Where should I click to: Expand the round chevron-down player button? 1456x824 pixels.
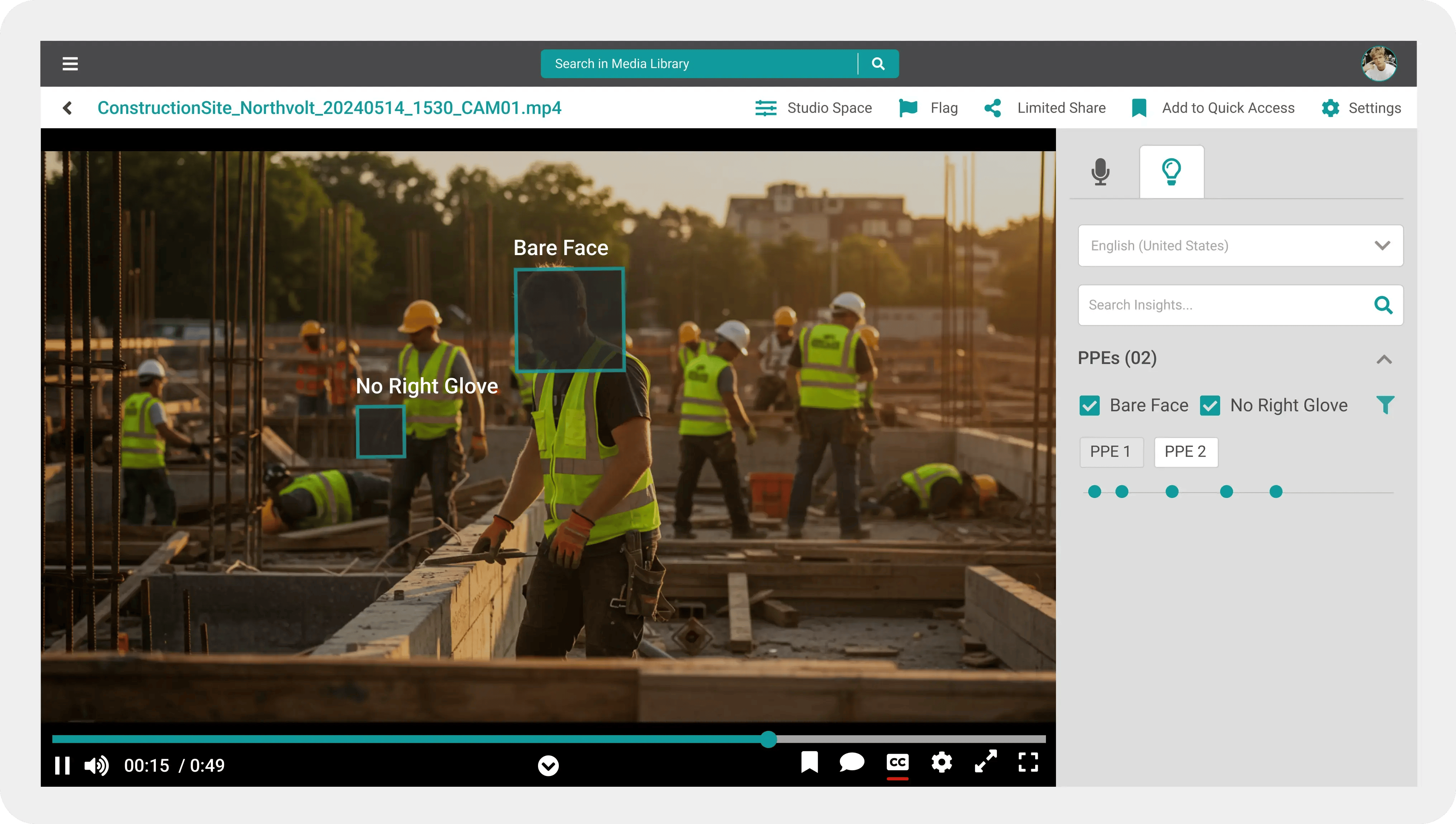coord(548,766)
